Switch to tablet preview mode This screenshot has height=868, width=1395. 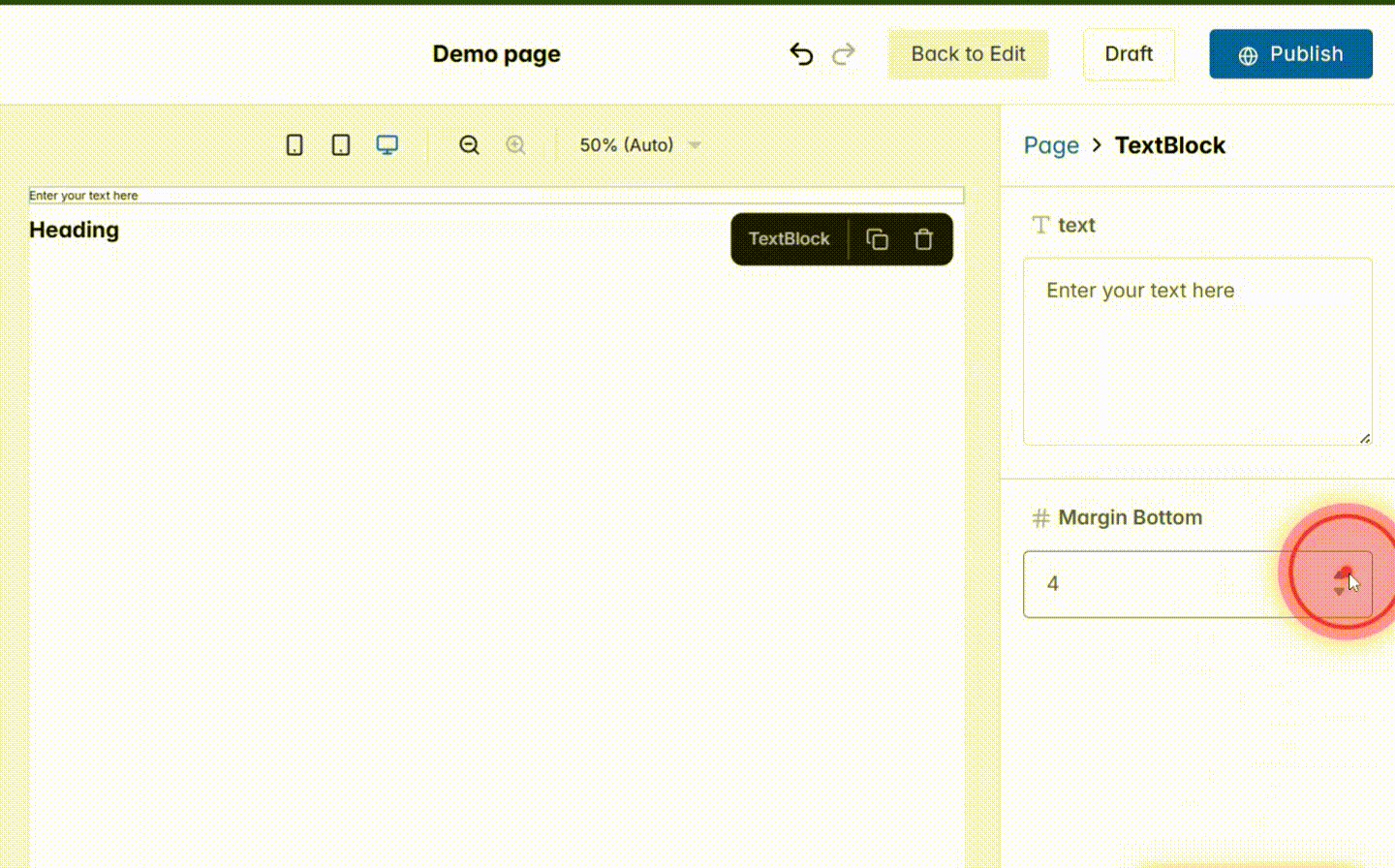click(x=340, y=143)
